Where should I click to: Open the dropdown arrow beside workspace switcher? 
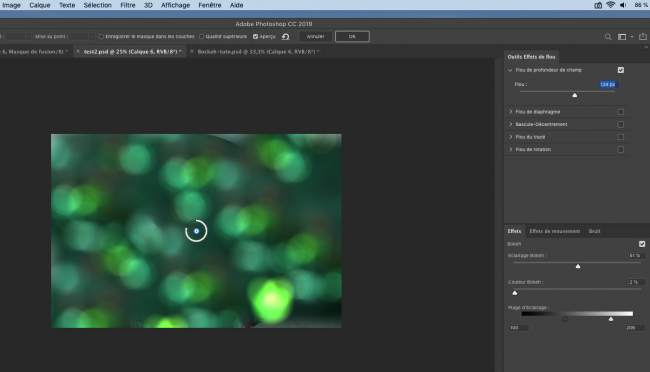tap(632, 37)
